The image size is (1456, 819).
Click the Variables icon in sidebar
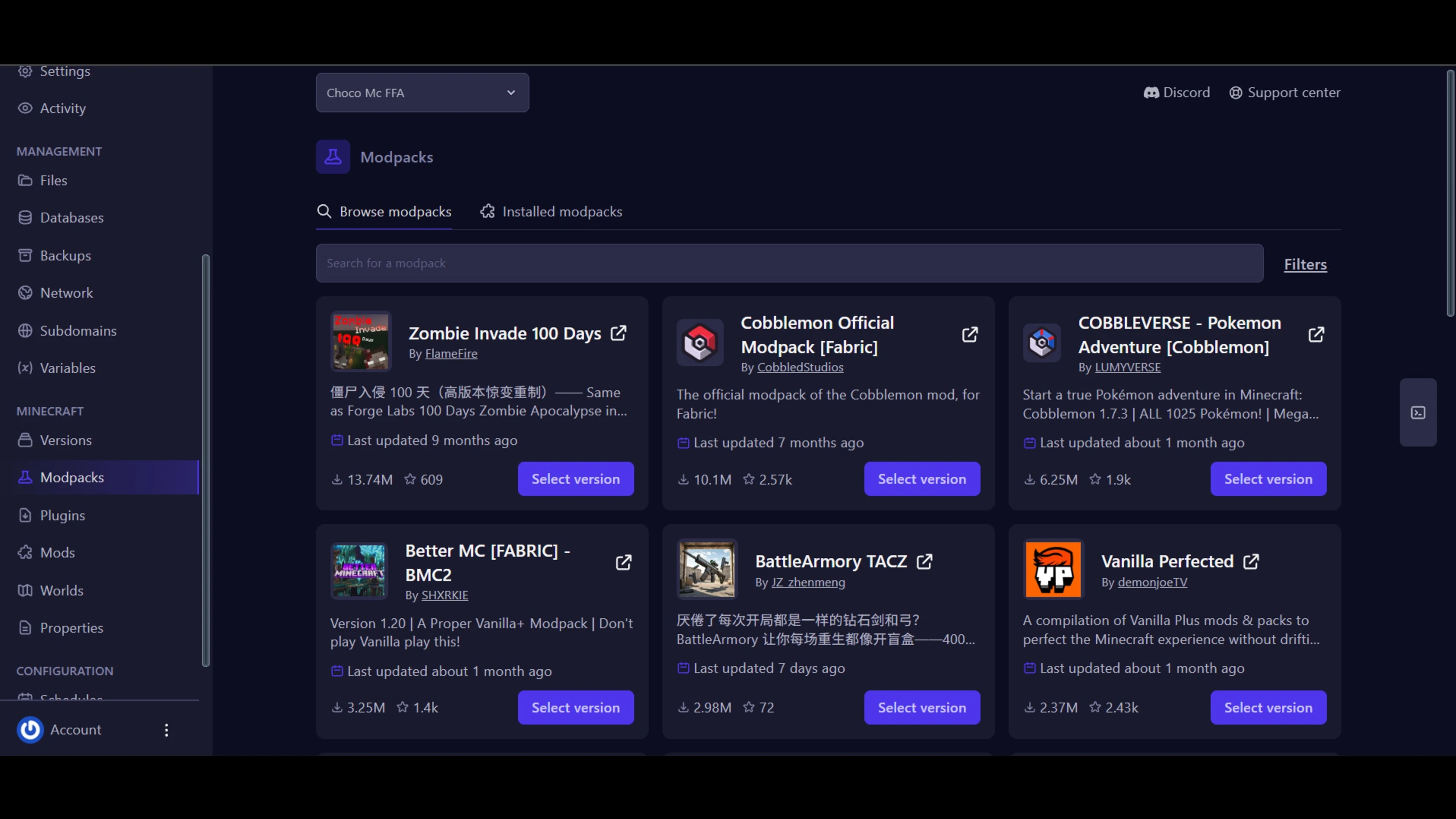(x=25, y=368)
